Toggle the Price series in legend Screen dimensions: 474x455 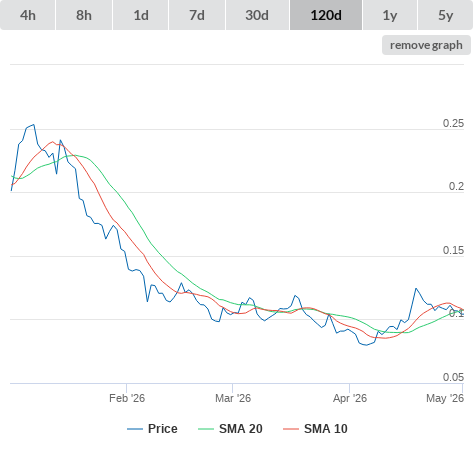(162, 429)
